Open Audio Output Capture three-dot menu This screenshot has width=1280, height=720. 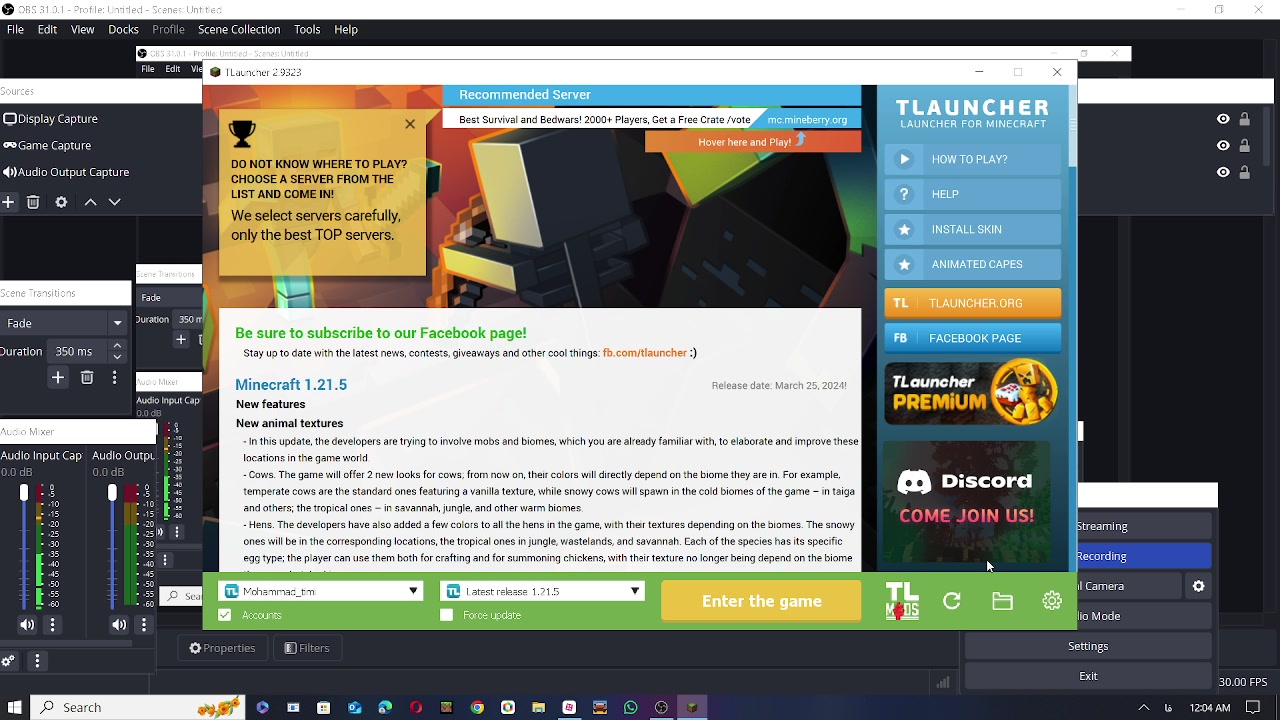pos(144,625)
